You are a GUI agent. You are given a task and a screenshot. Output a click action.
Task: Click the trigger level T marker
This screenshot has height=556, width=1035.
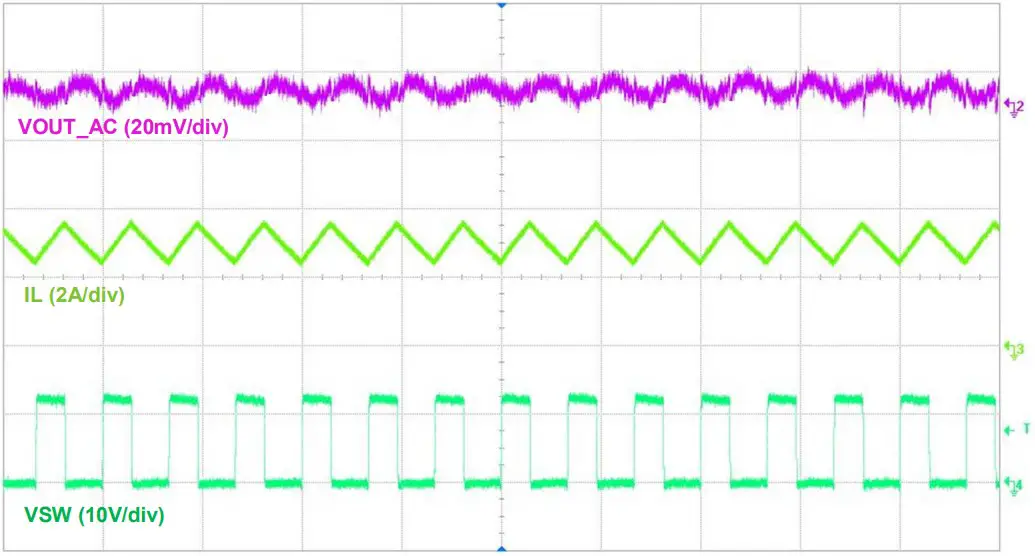point(1017,430)
